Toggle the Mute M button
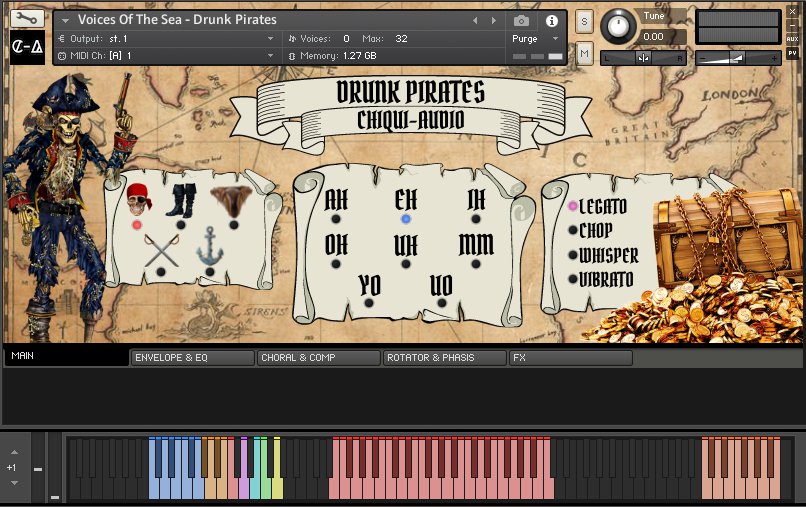The height and width of the screenshot is (507, 806). coord(584,53)
